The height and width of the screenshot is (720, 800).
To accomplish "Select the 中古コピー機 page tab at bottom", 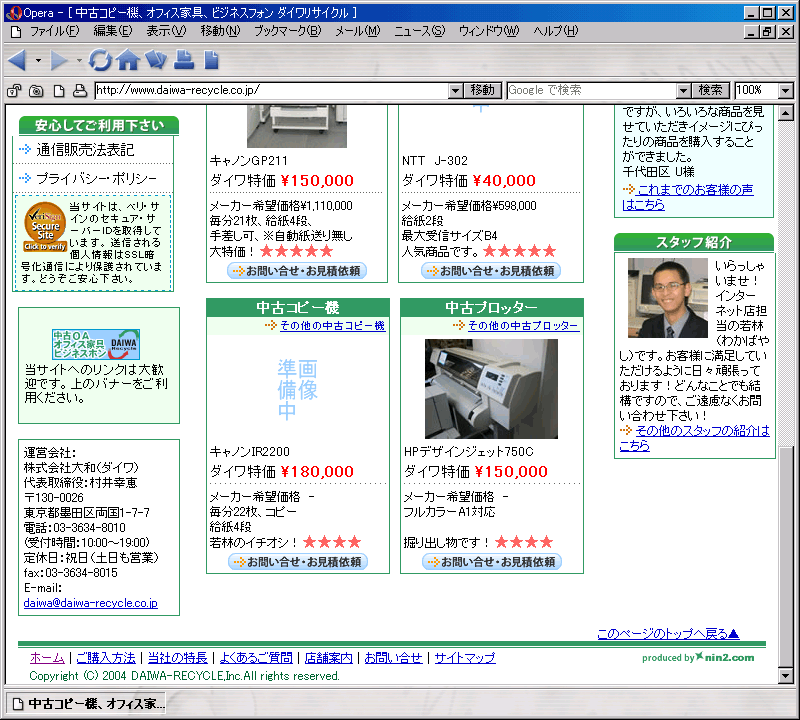I will point(87,704).
